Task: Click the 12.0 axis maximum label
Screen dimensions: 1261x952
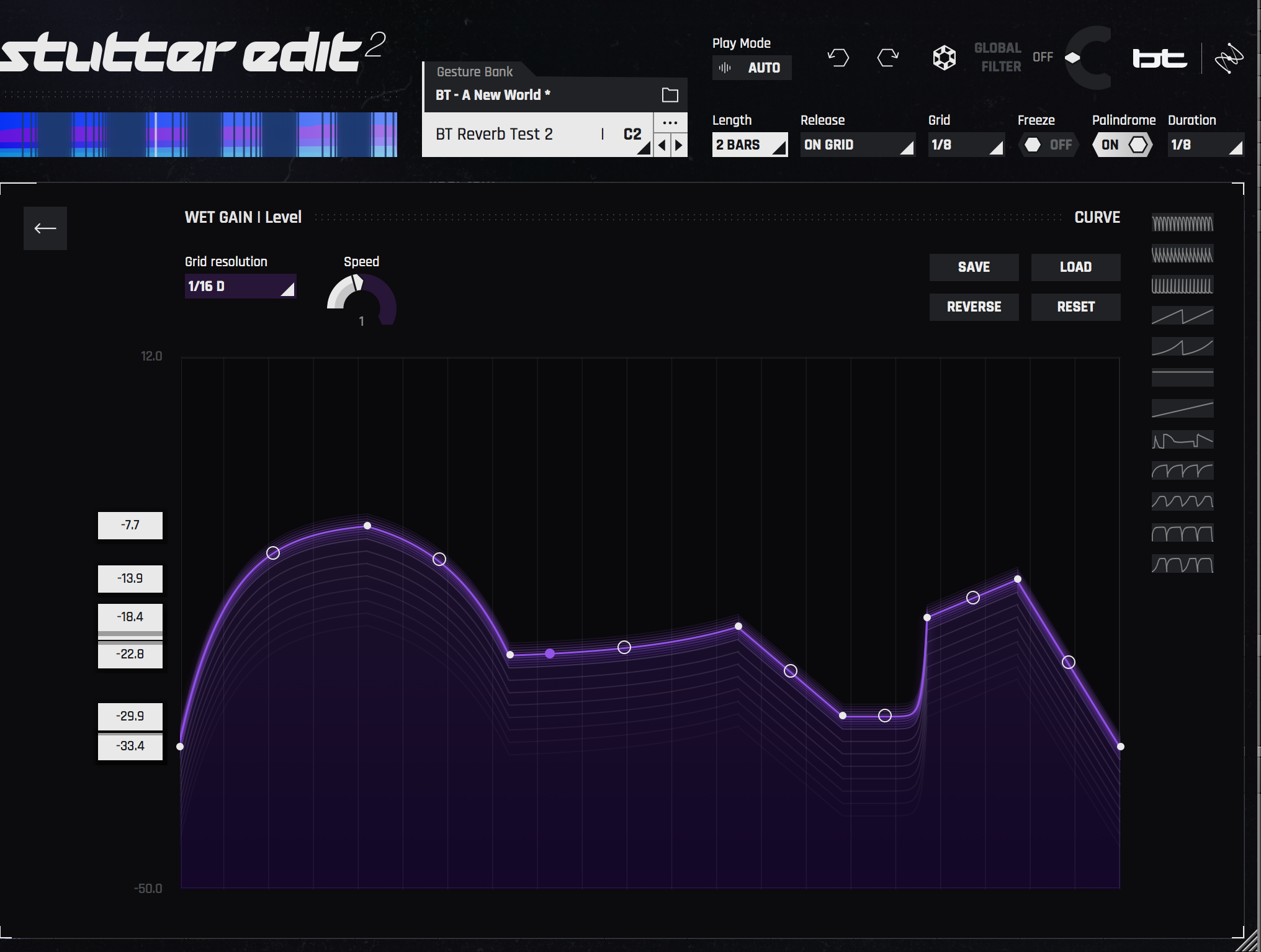Action: click(151, 356)
